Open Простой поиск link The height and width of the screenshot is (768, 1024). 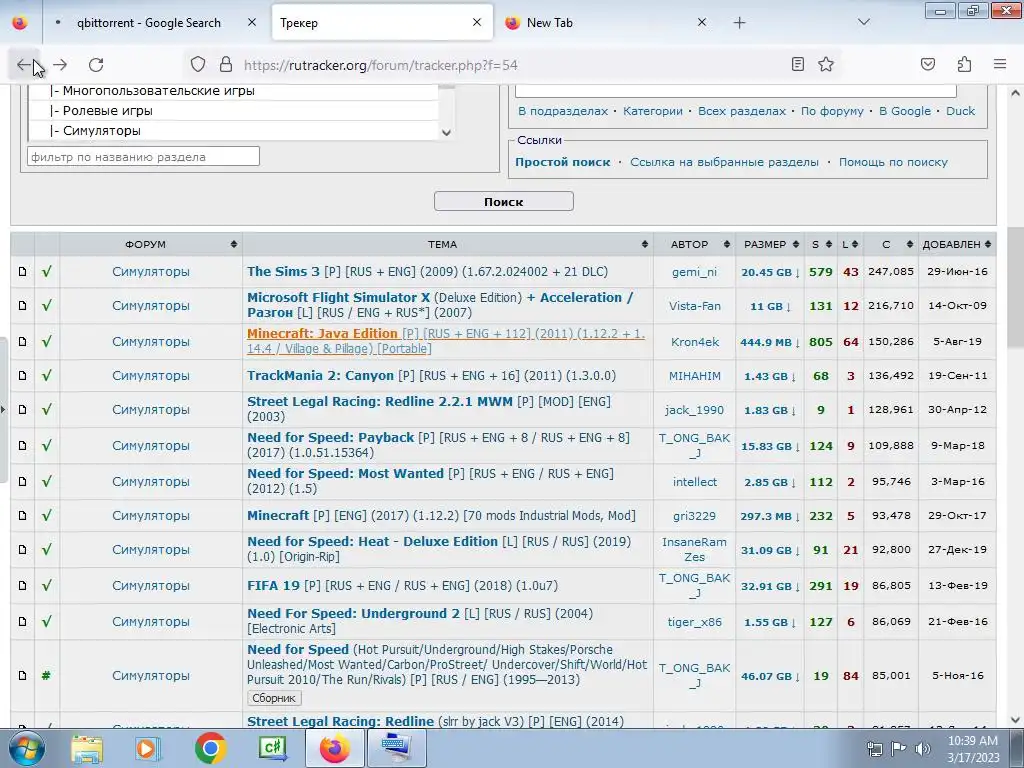pos(562,162)
